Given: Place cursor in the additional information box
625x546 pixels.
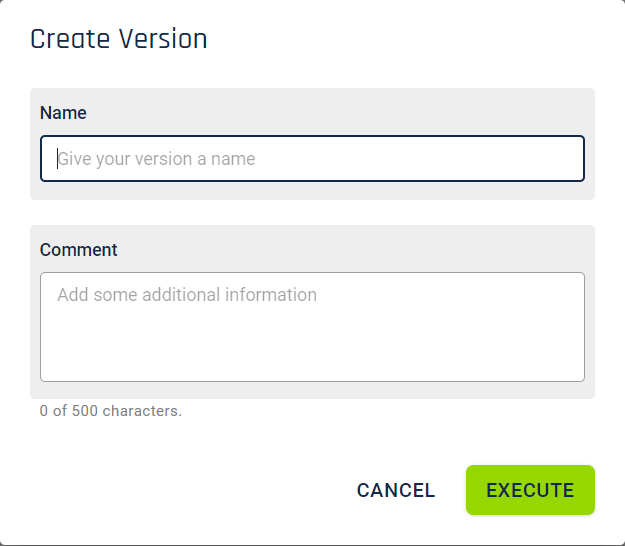Looking at the screenshot, I should coord(312,327).
